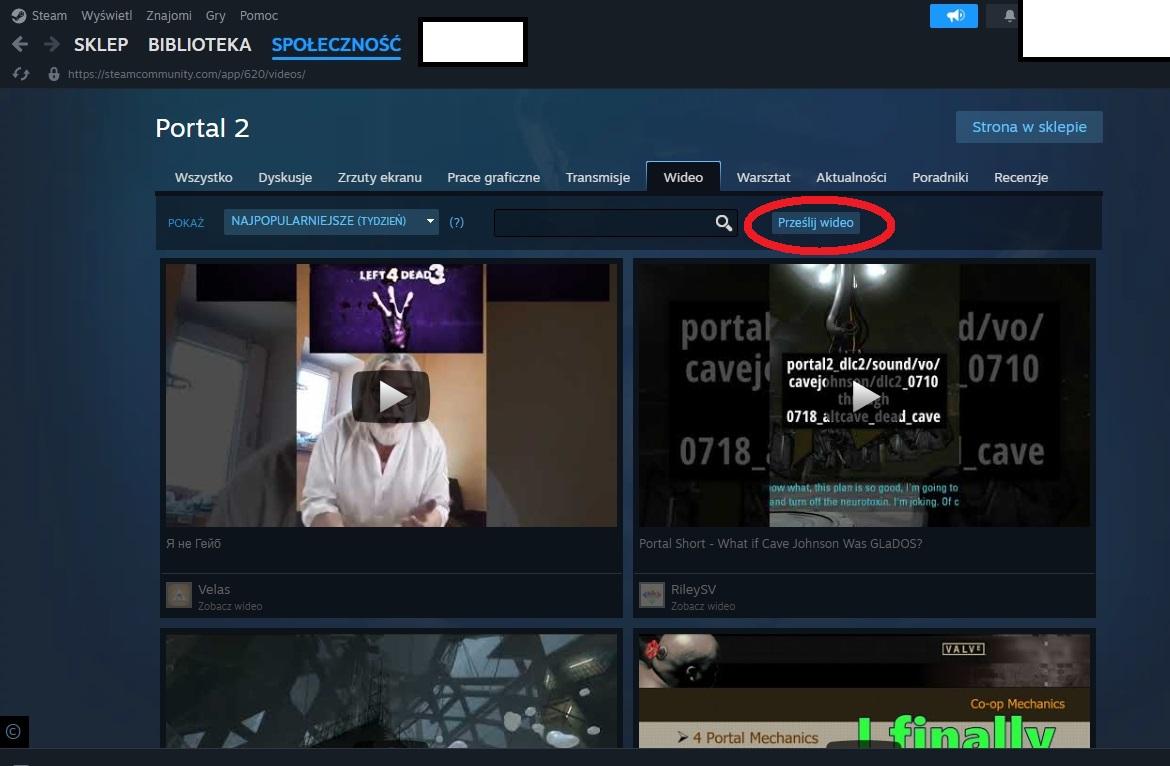
Task: Switch to the Prace graficzne tab
Action: [493, 178]
